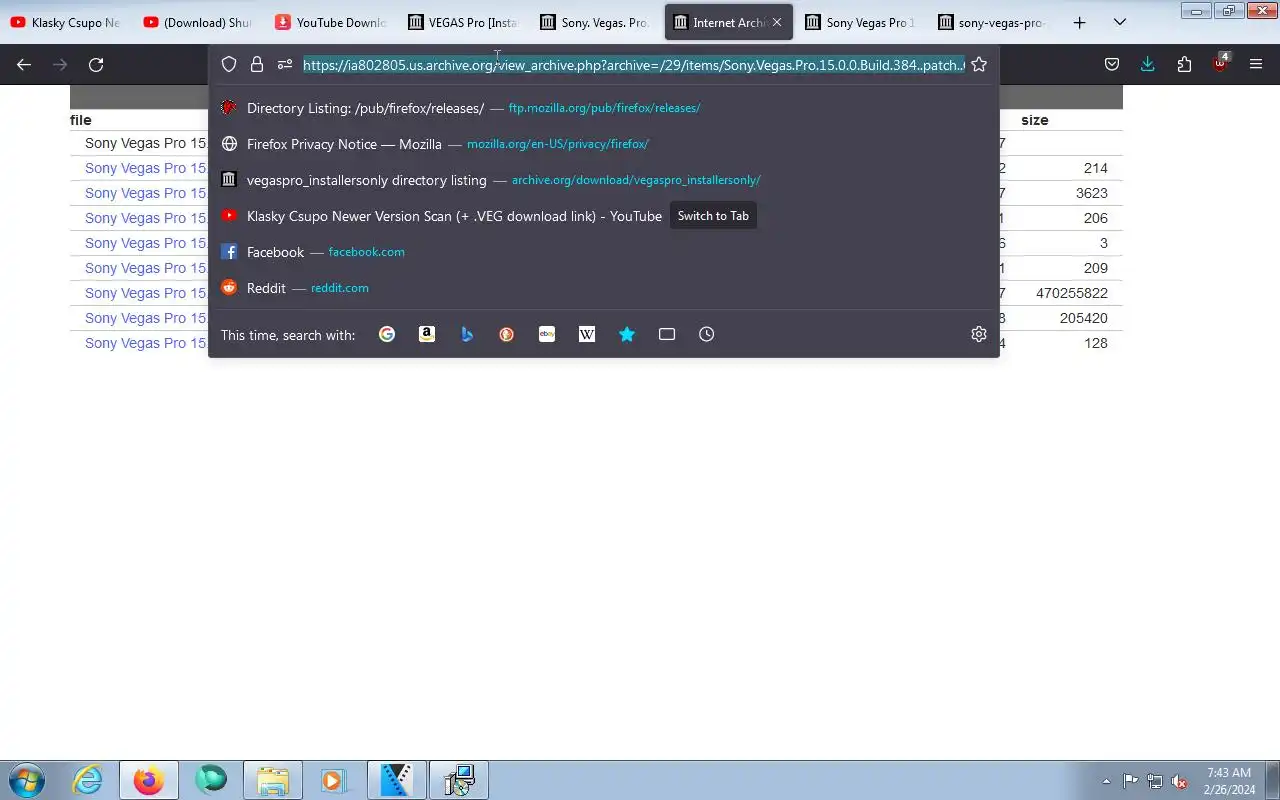Open Sony Vegas Pro file with size 209

tap(146, 268)
